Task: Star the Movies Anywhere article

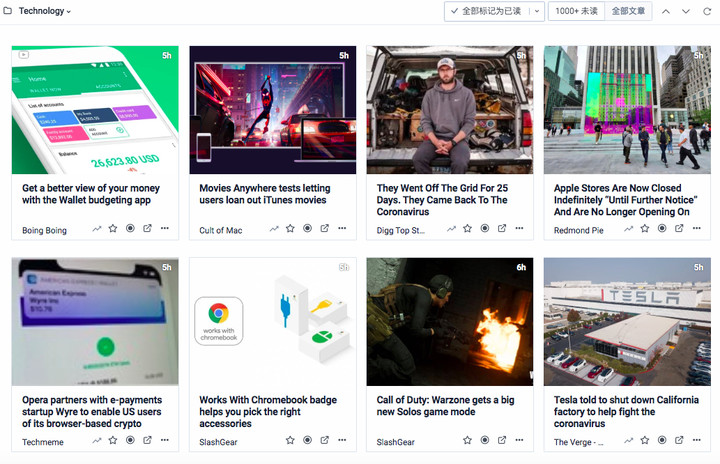Action: pyautogui.click(x=290, y=228)
